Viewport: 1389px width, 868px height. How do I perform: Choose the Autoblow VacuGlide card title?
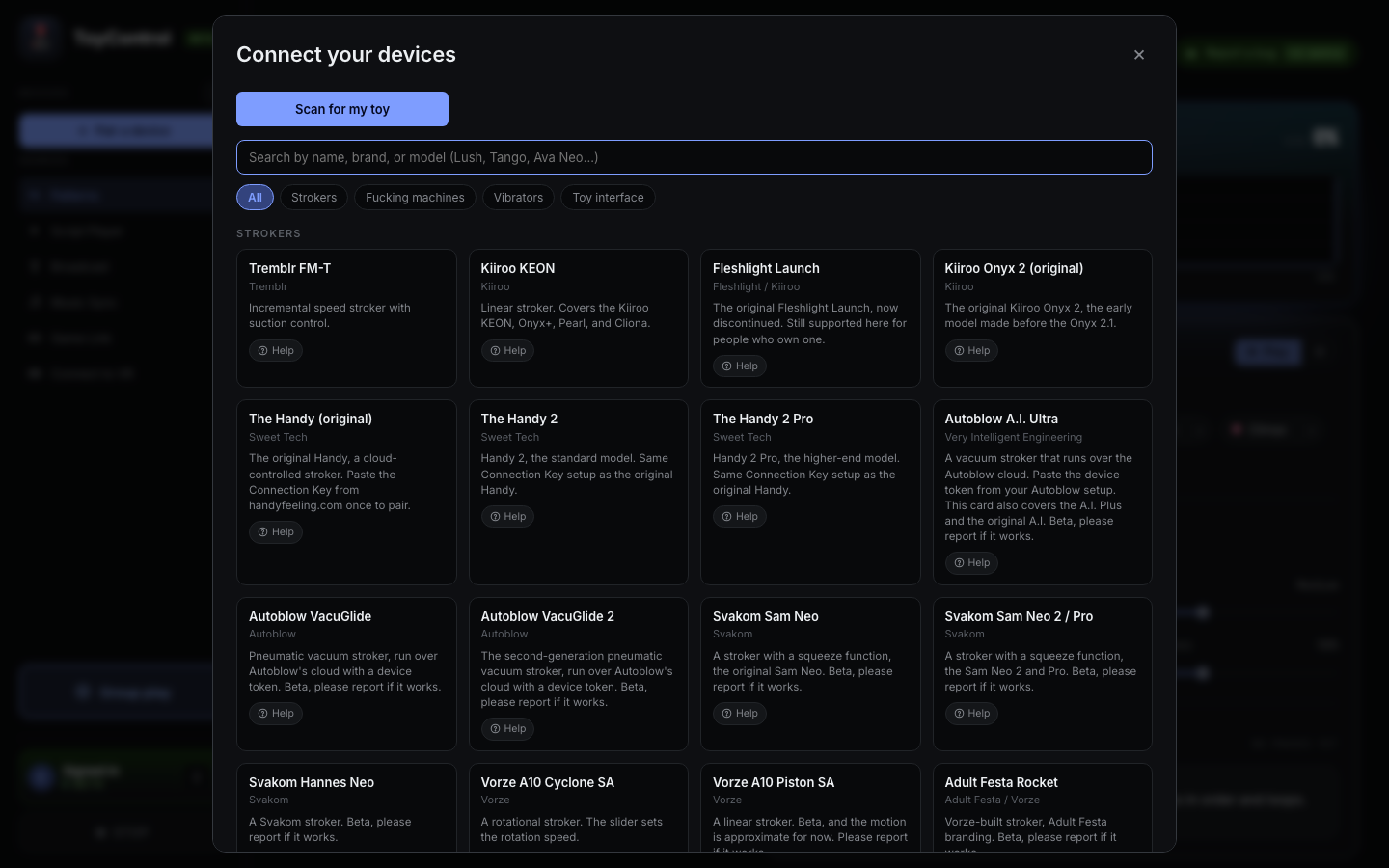point(310,616)
